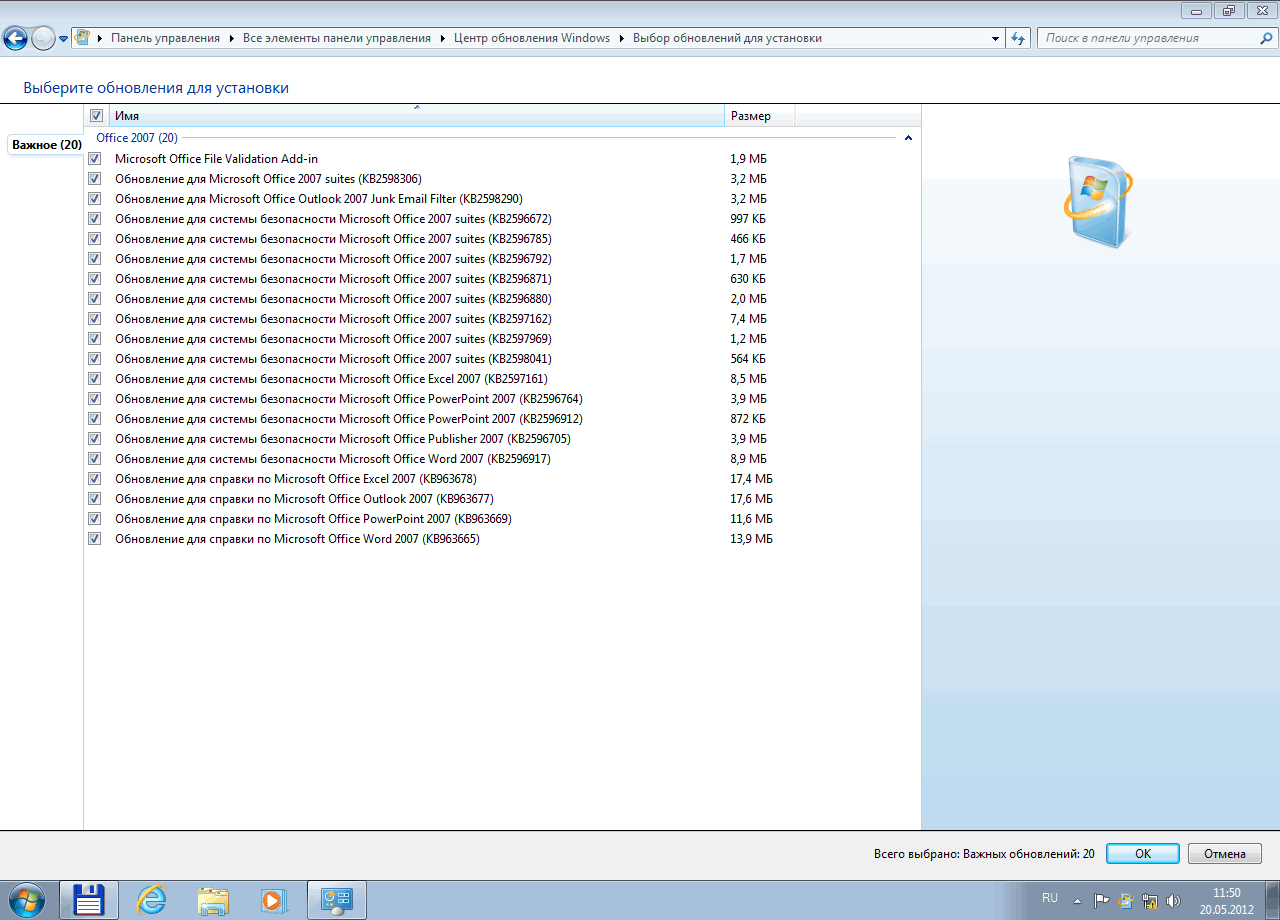Viewport: 1280px width, 920px height.
Task: Open the floppy disk app on the taskbar
Action: (89, 900)
